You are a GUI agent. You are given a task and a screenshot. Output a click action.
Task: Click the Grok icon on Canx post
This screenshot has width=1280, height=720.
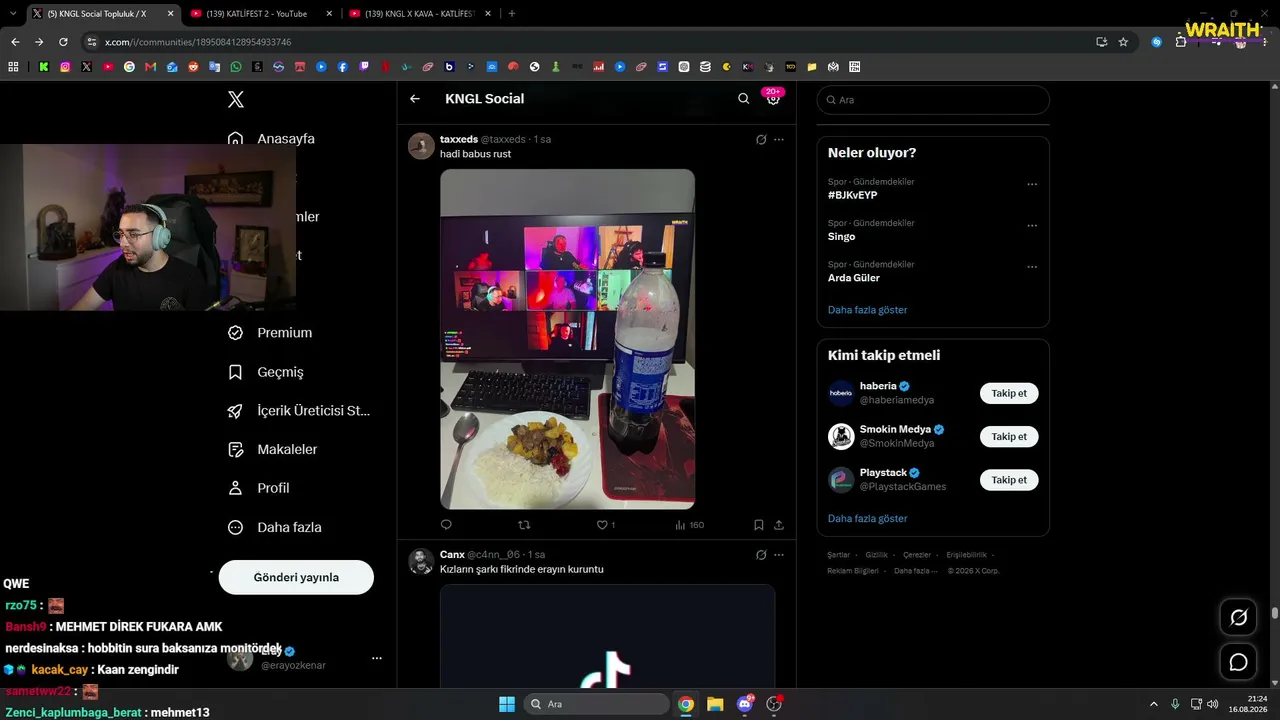point(761,555)
